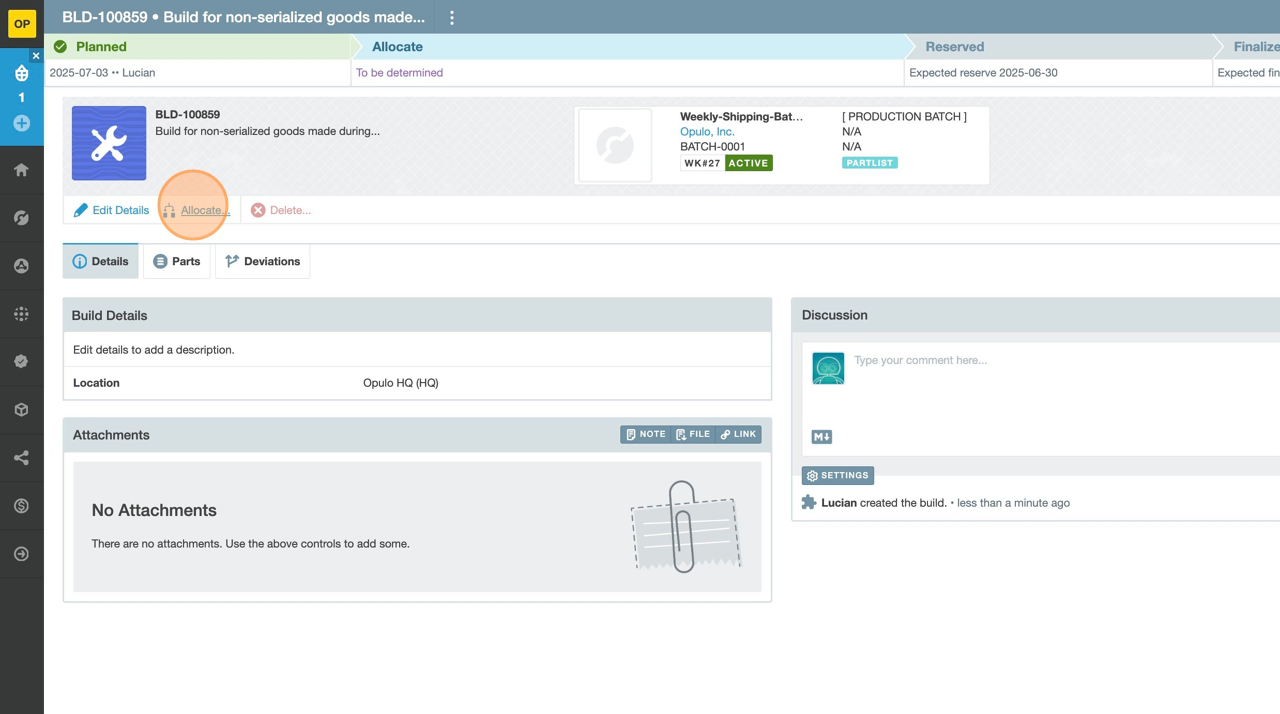The width and height of the screenshot is (1280, 714).
Task: Close the pinned sidebar item with X
Action: pyautogui.click(x=36, y=56)
